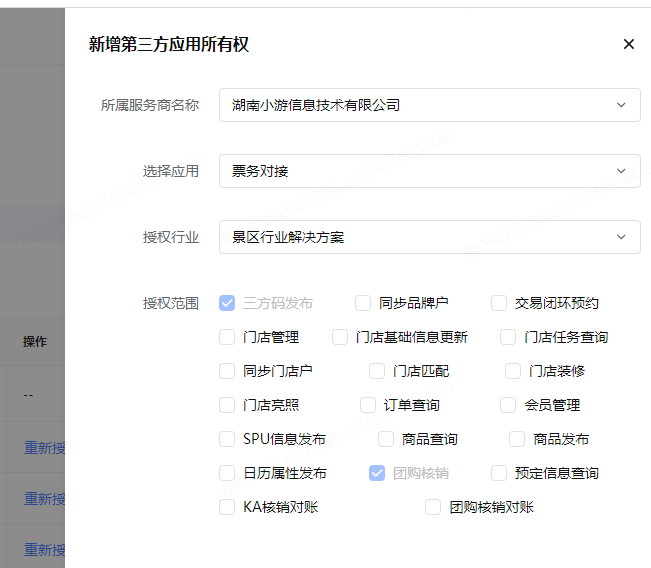The height and width of the screenshot is (568, 651).
Task: Enable the 同步门店户 checkbox
Action: (227, 371)
